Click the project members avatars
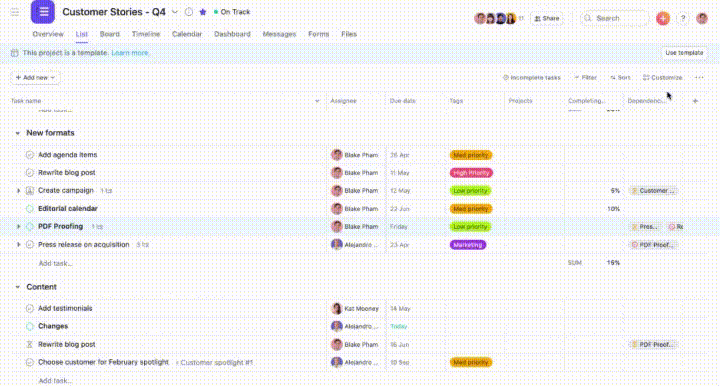 496,18
